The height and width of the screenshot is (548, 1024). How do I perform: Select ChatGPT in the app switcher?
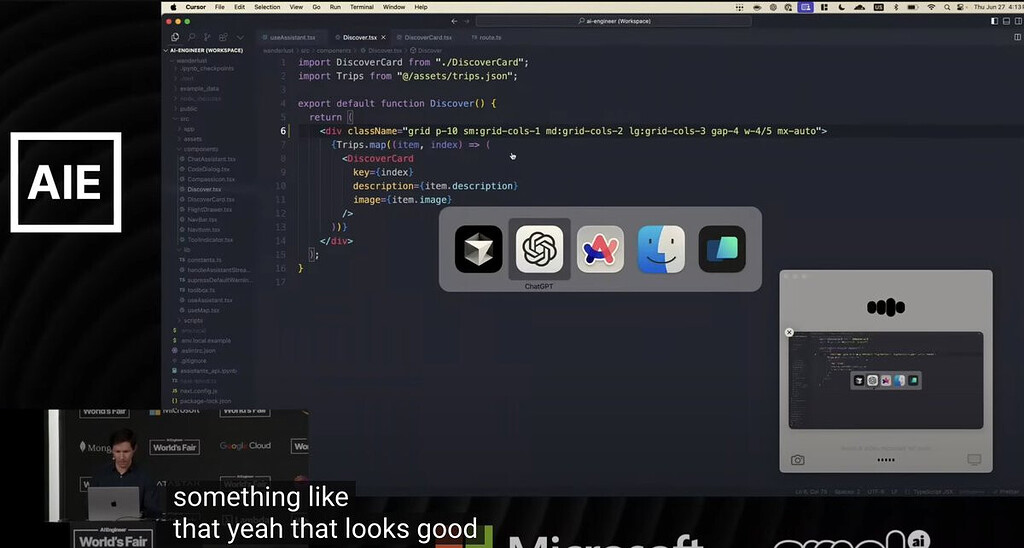tap(539, 249)
